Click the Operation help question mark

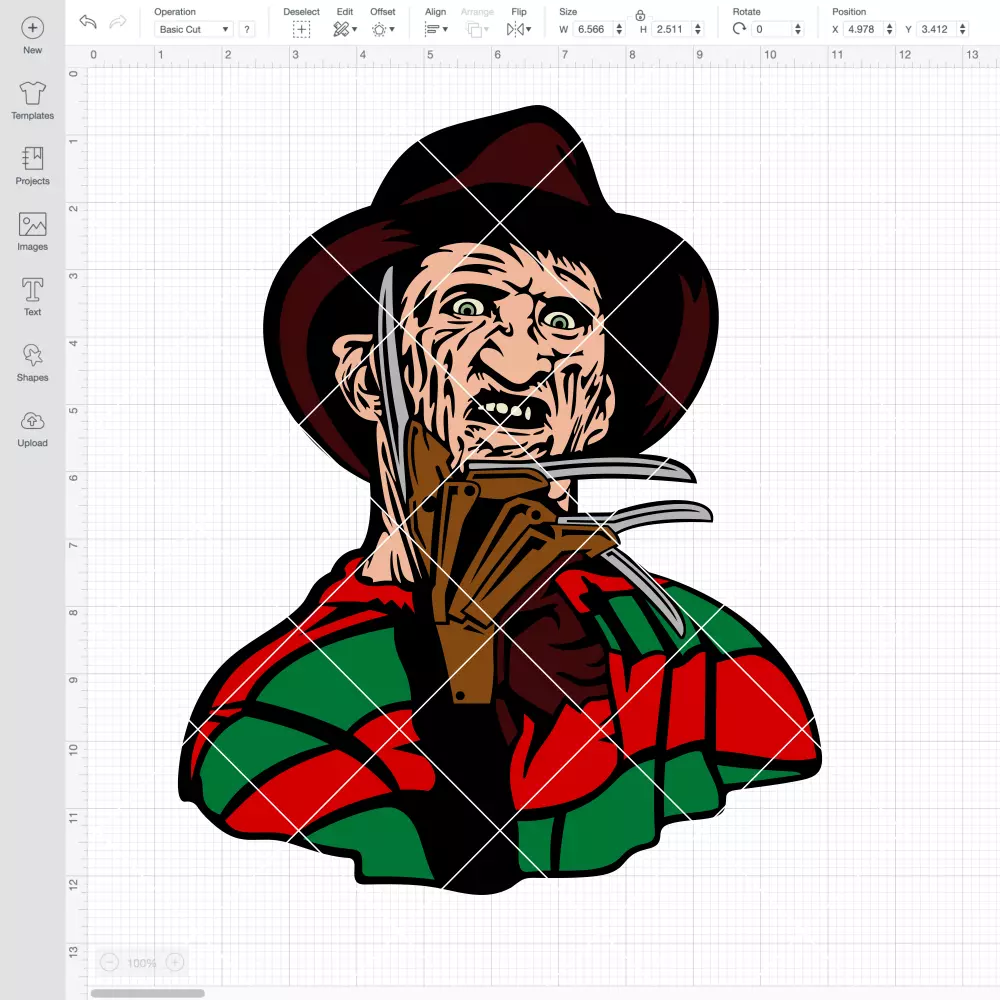[247, 29]
